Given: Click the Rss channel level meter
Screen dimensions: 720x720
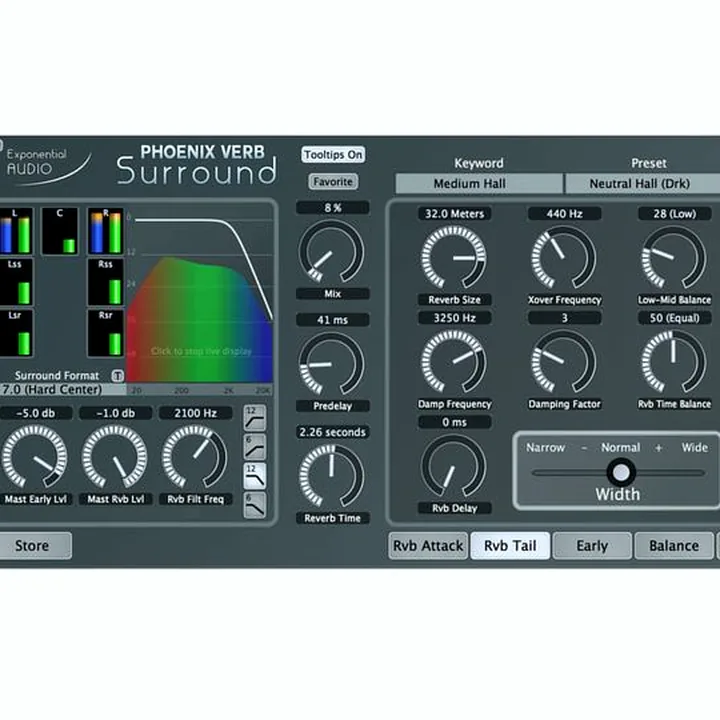Looking at the screenshot, I should [x=106, y=282].
